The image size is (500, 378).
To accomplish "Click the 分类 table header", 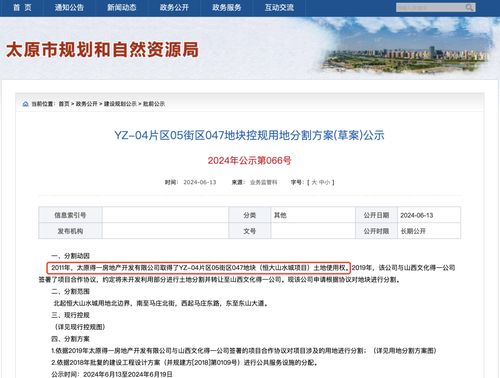I will (249, 215).
